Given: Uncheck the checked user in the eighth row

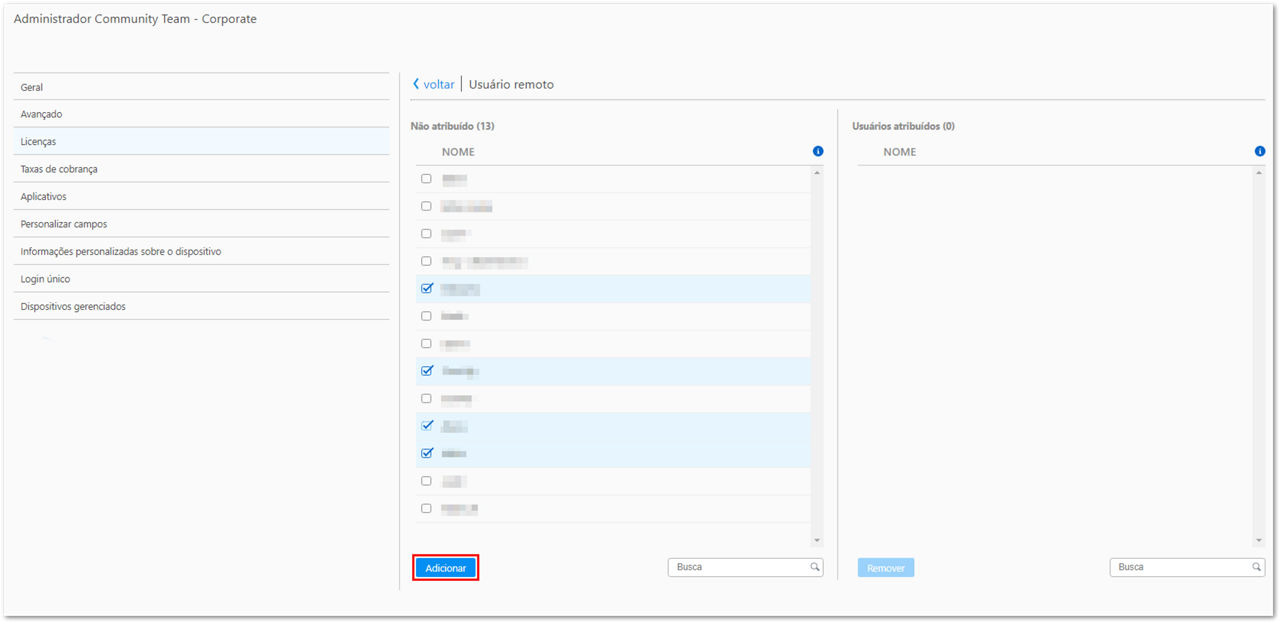Looking at the screenshot, I should (x=427, y=371).
